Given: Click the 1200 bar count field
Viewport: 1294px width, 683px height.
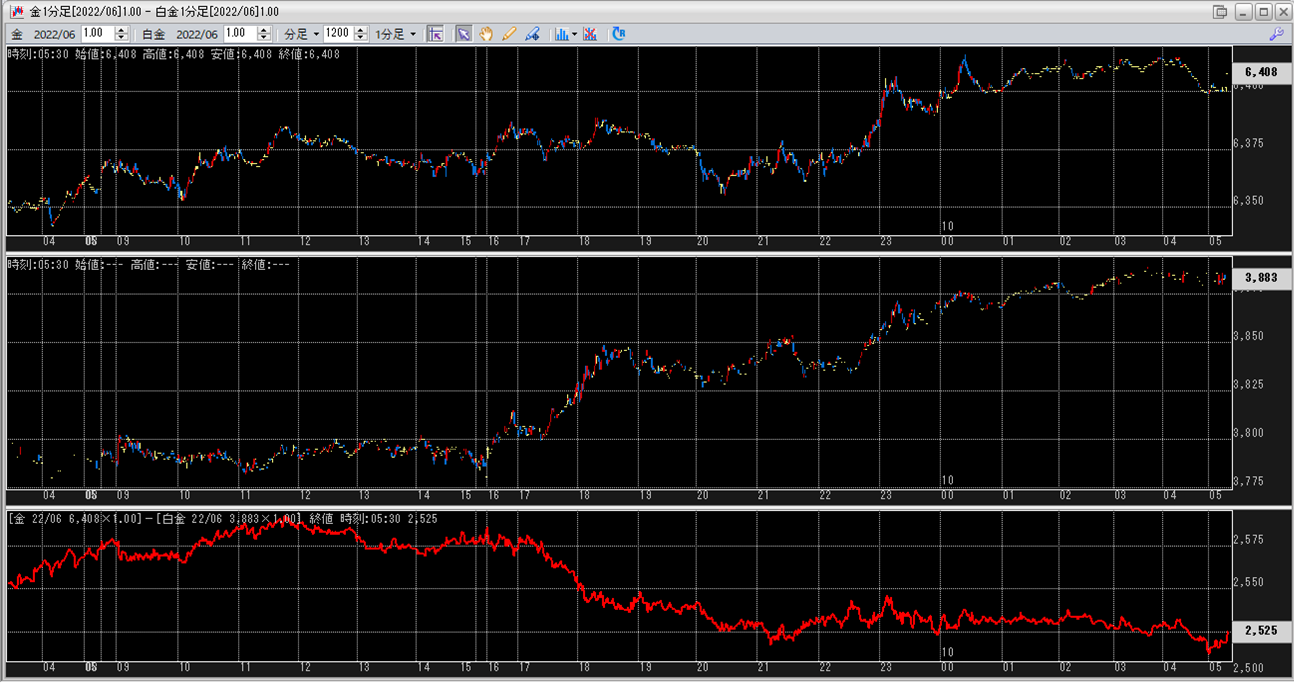Looking at the screenshot, I should 337,34.
